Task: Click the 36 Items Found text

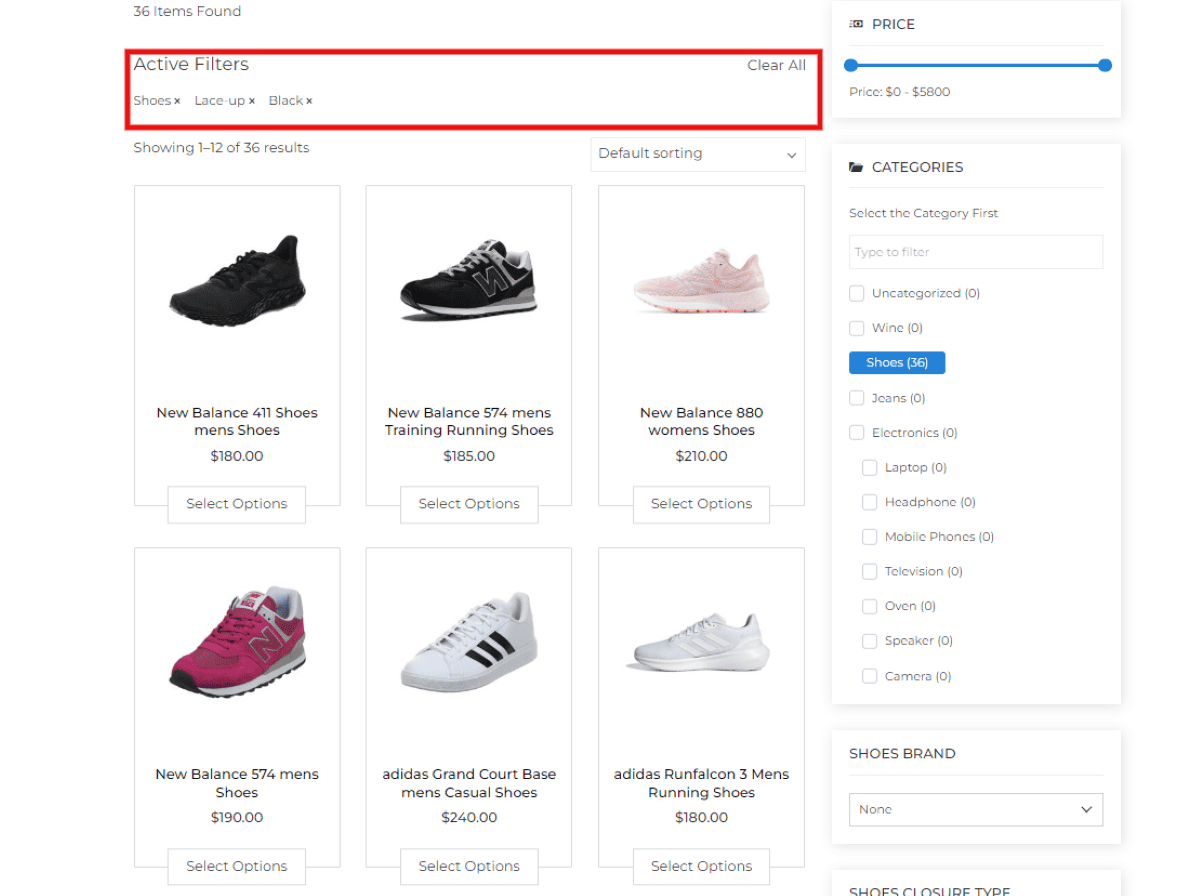Action: pos(187,11)
